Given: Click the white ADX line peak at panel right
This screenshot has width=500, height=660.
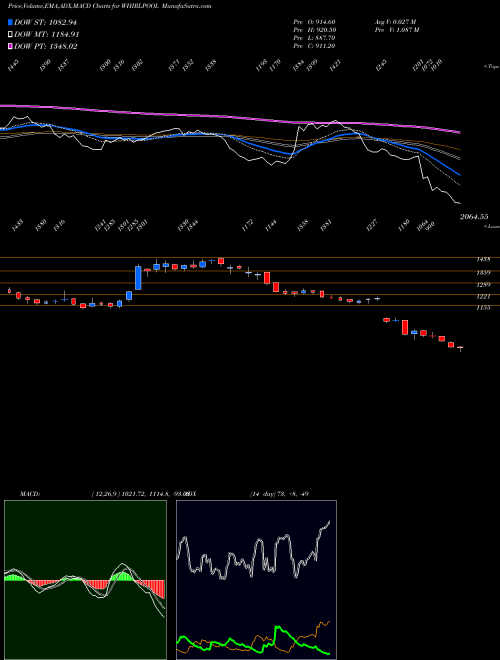Looking at the screenshot, I should [x=329, y=522].
